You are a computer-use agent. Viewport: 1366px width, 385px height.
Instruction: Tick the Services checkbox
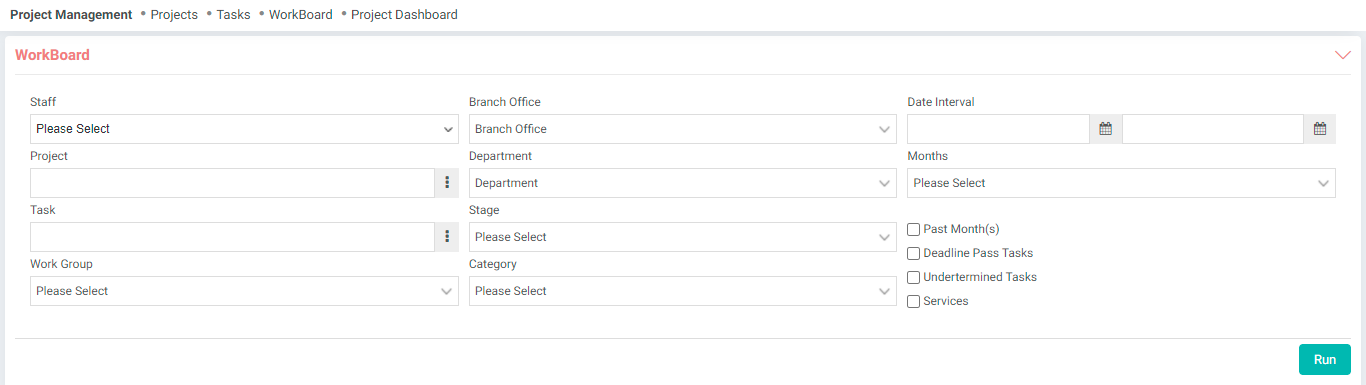pyautogui.click(x=913, y=302)
